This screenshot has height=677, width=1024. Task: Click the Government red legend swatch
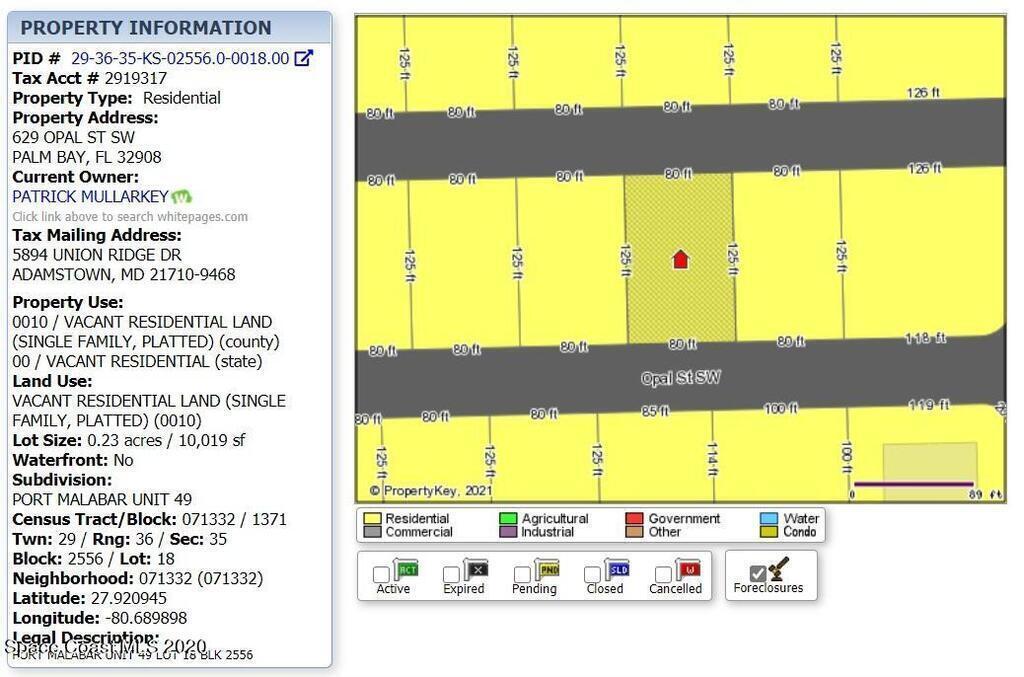point(634,519)
